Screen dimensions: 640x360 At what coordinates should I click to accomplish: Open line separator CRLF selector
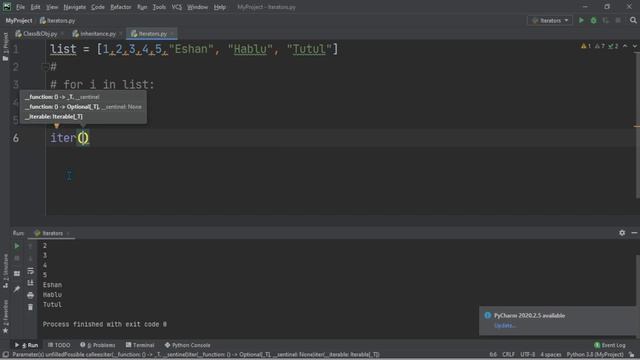coord(508,355)
